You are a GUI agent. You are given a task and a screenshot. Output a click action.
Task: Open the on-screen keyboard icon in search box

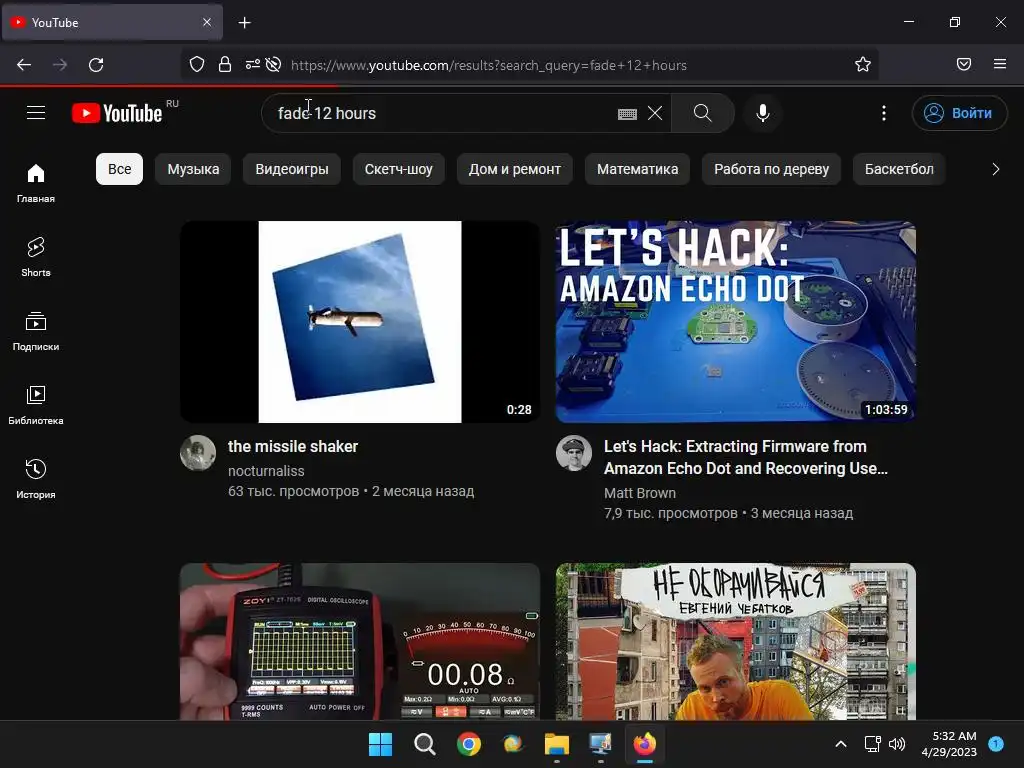pos(627,114)
